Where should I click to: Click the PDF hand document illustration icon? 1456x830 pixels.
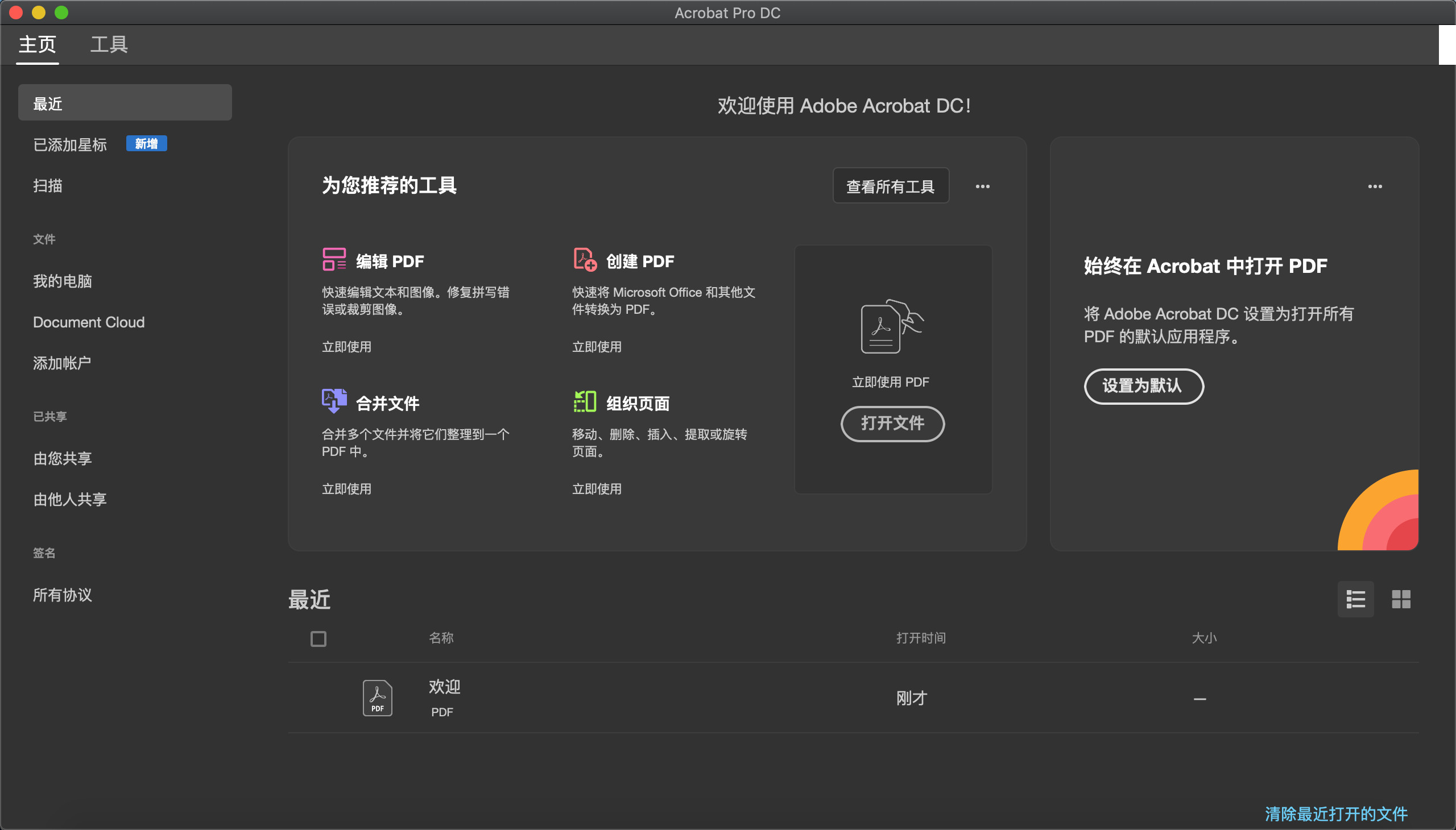coord(892,327)
